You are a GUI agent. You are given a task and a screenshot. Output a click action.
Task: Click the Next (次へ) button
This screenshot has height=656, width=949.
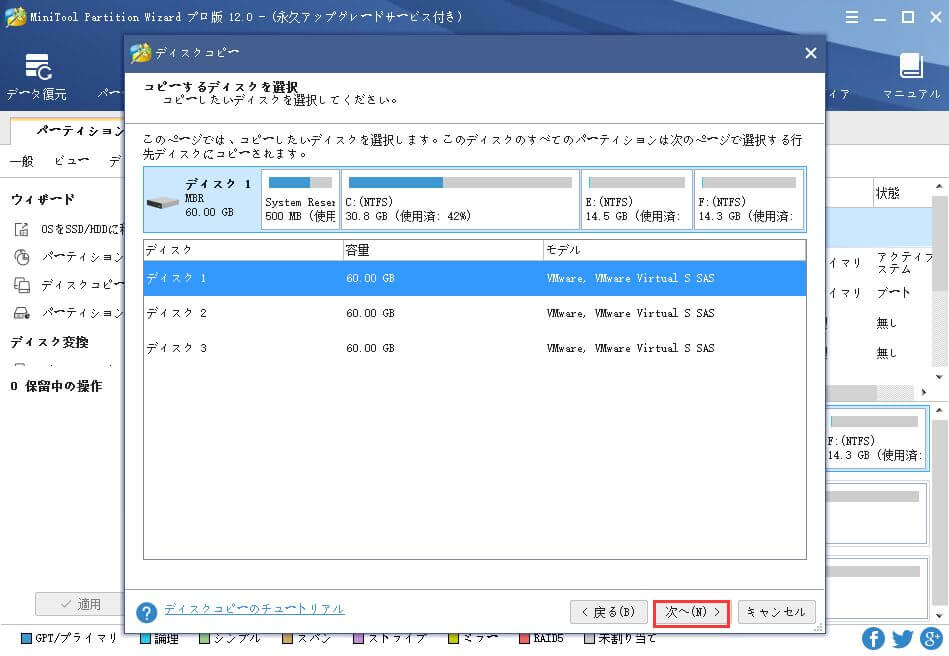pyautogui.click(x=691, y=612)
